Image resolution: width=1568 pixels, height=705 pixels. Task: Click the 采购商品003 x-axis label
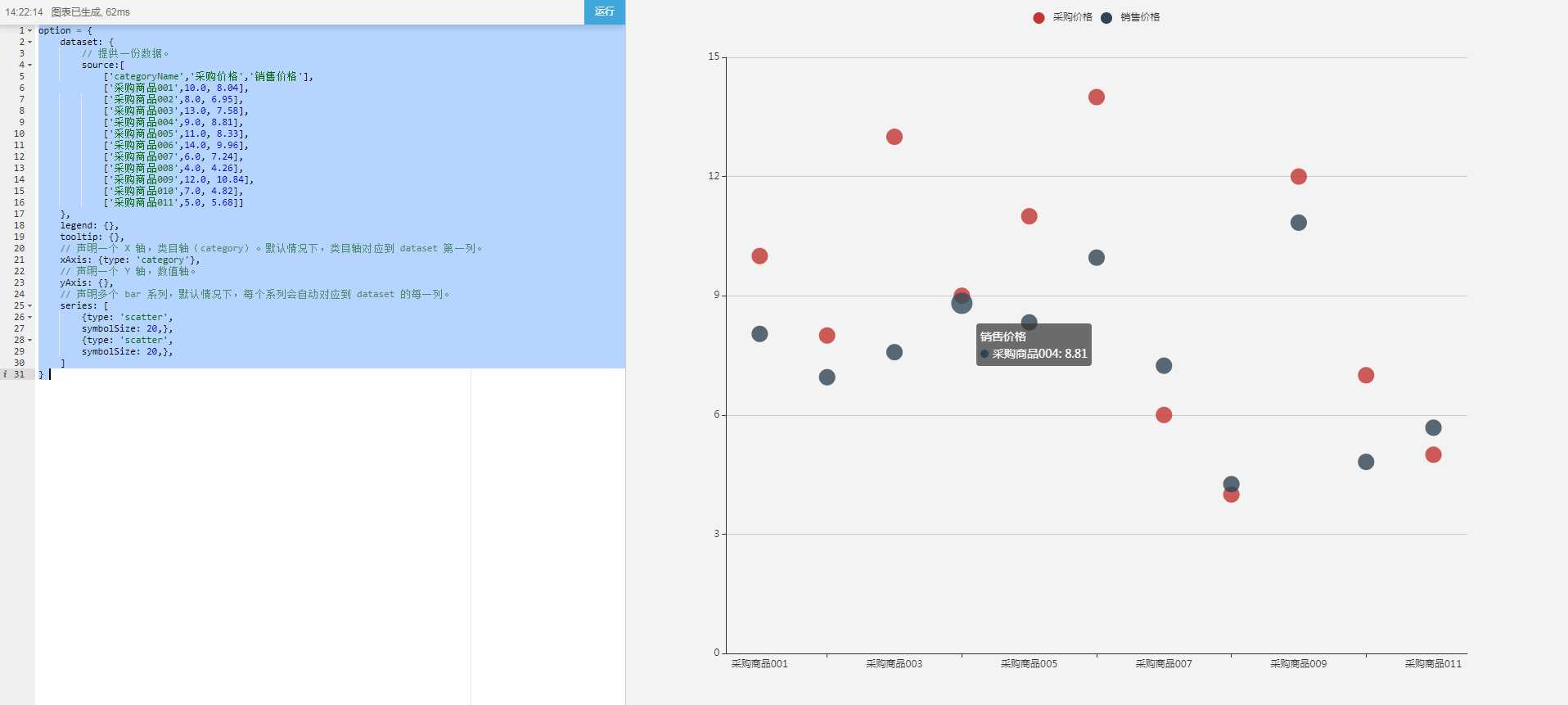click(x=894, y=664)
